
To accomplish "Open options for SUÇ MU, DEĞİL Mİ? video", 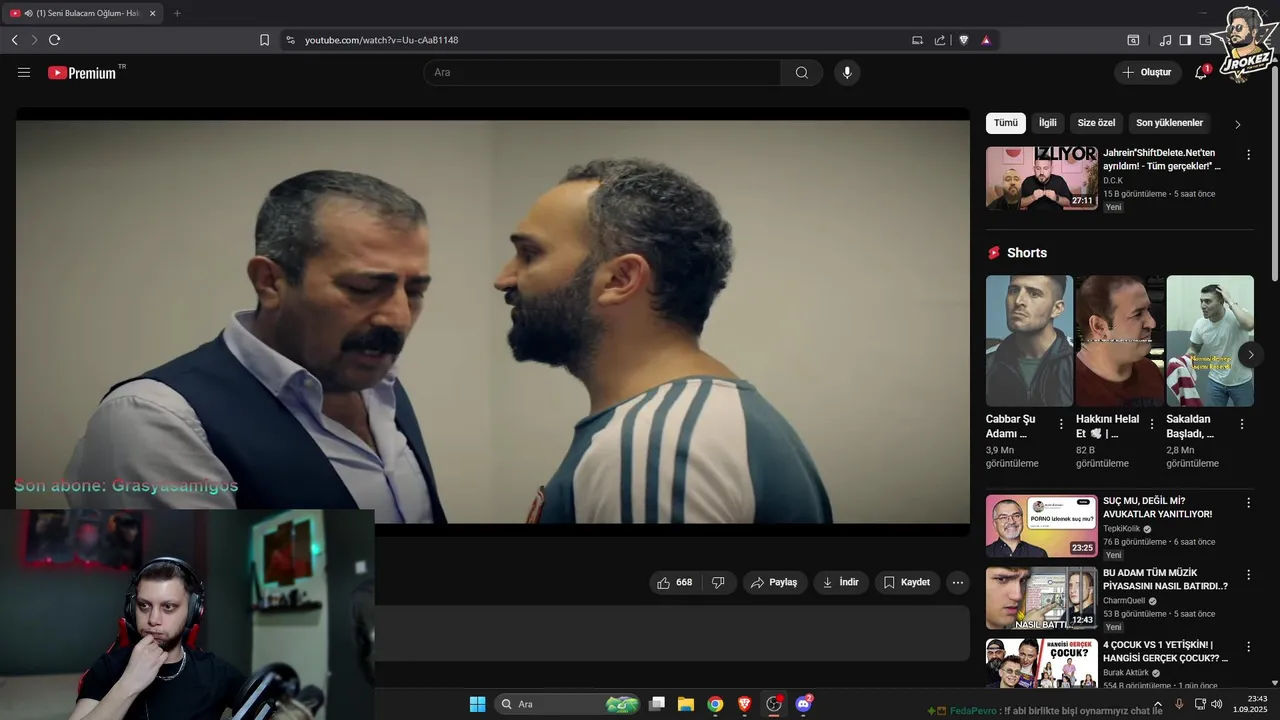I will click(1248, 502).
